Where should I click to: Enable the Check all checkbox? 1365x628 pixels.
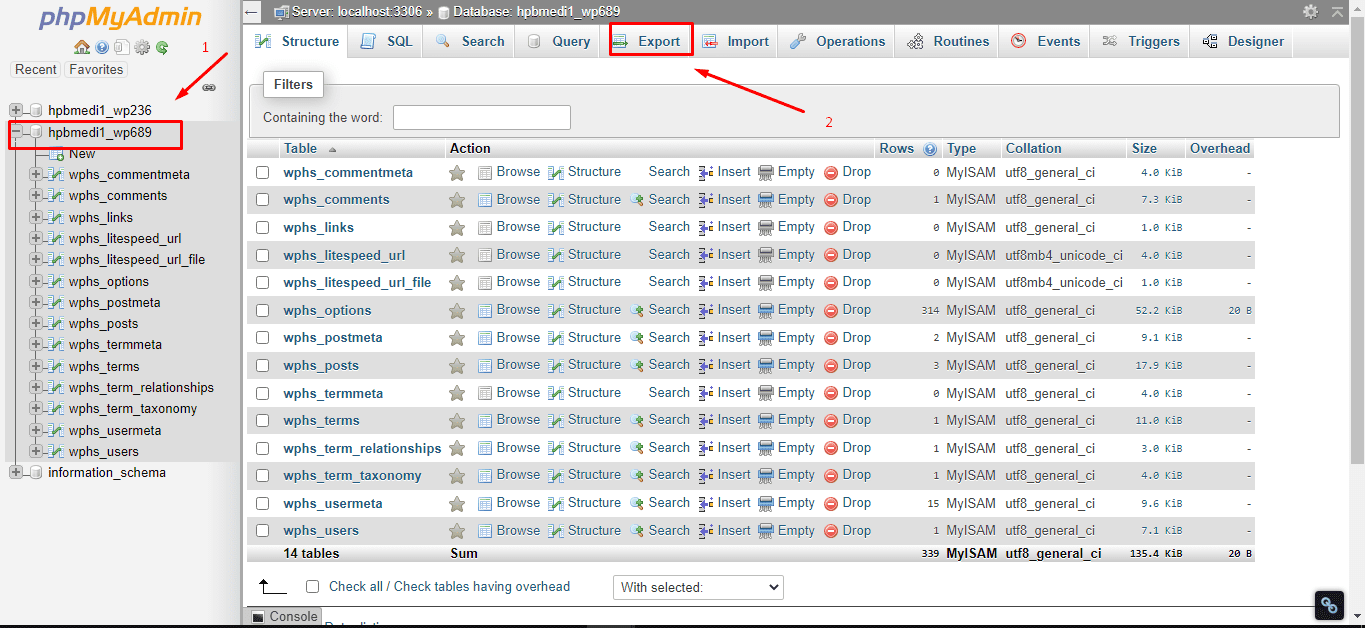313,587
